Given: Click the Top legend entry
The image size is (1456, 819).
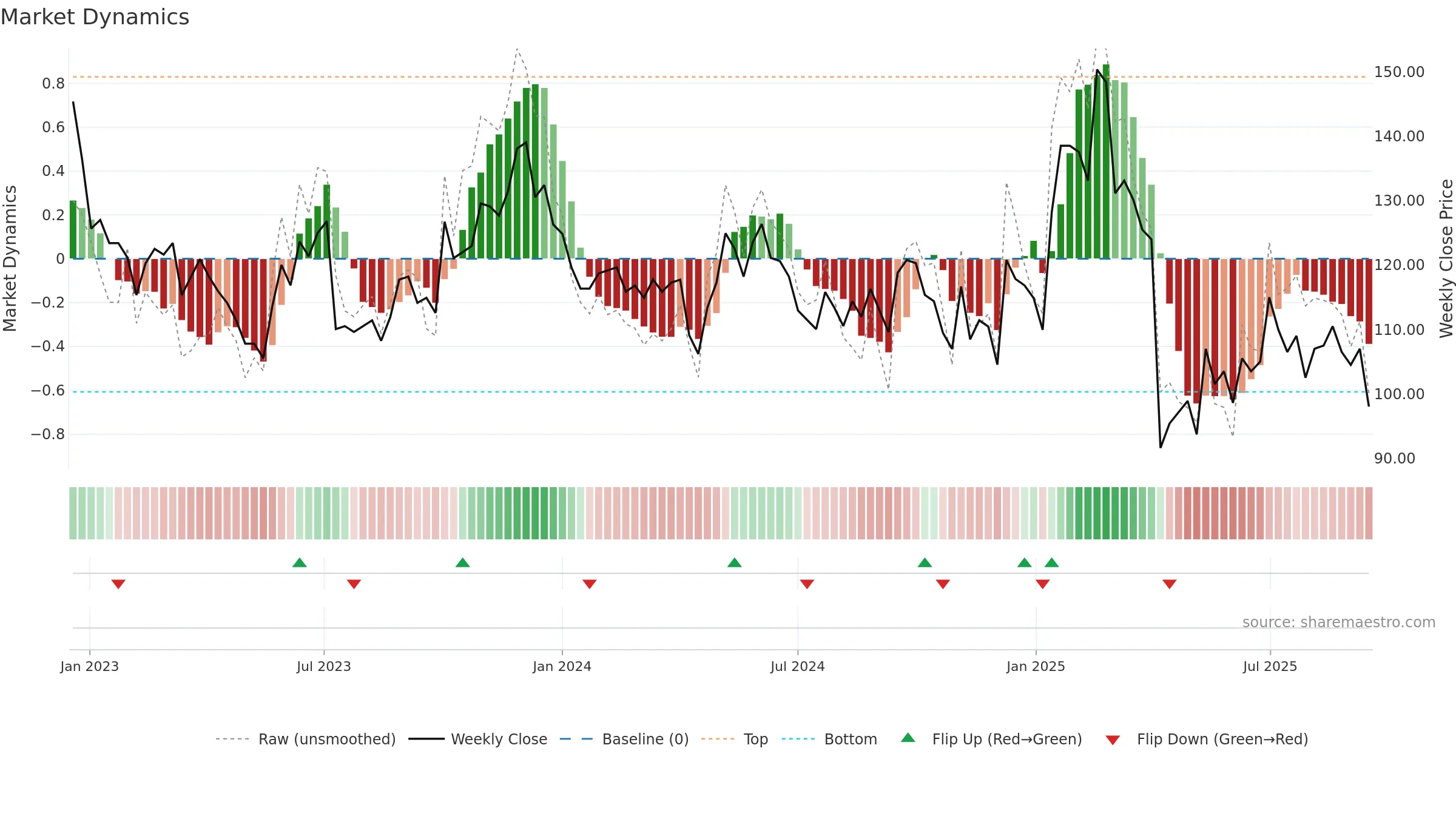Looking at the screenshot, I should (x=735, y=739).
